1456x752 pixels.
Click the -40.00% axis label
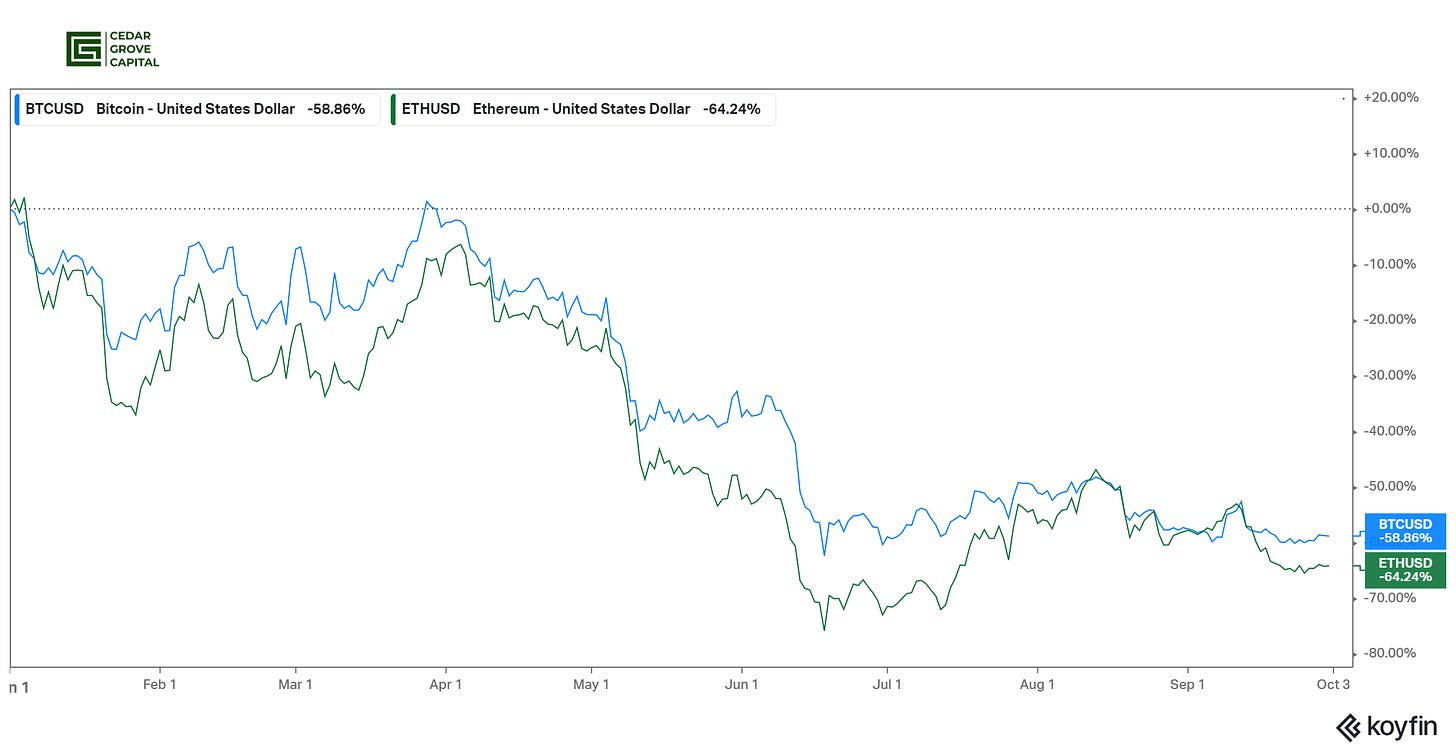[x=1389, y=431]
